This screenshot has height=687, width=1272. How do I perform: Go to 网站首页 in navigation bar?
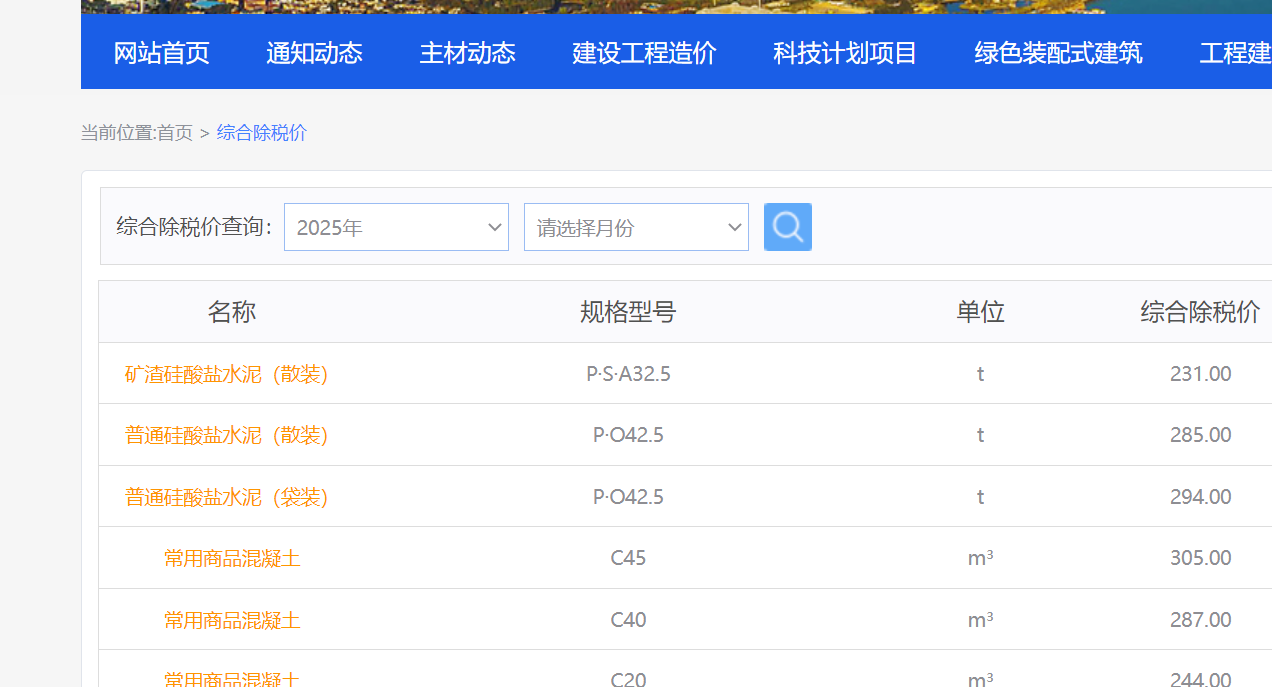point(161,53)
